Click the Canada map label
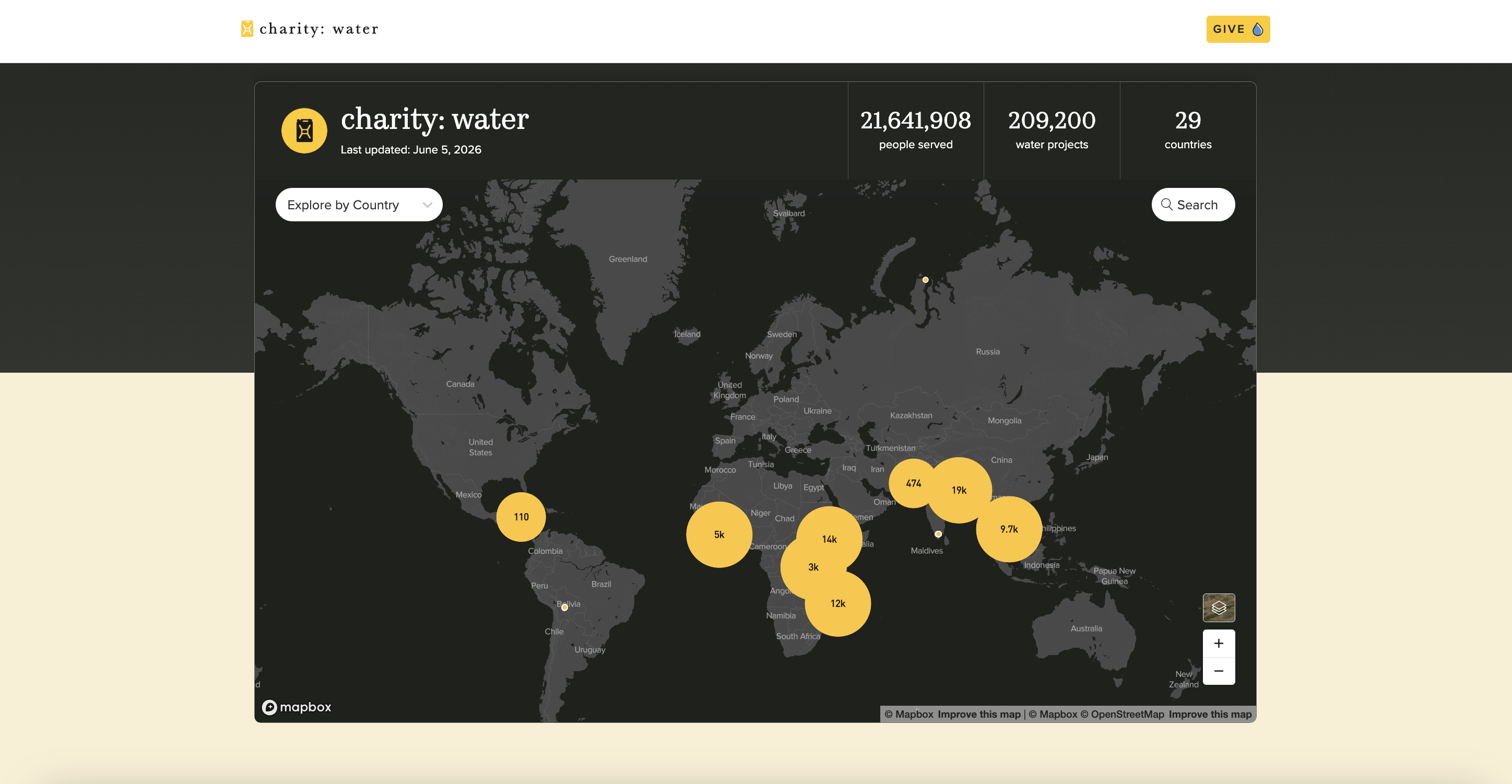This screenshot has height=784, width=1512. point(459,384)
